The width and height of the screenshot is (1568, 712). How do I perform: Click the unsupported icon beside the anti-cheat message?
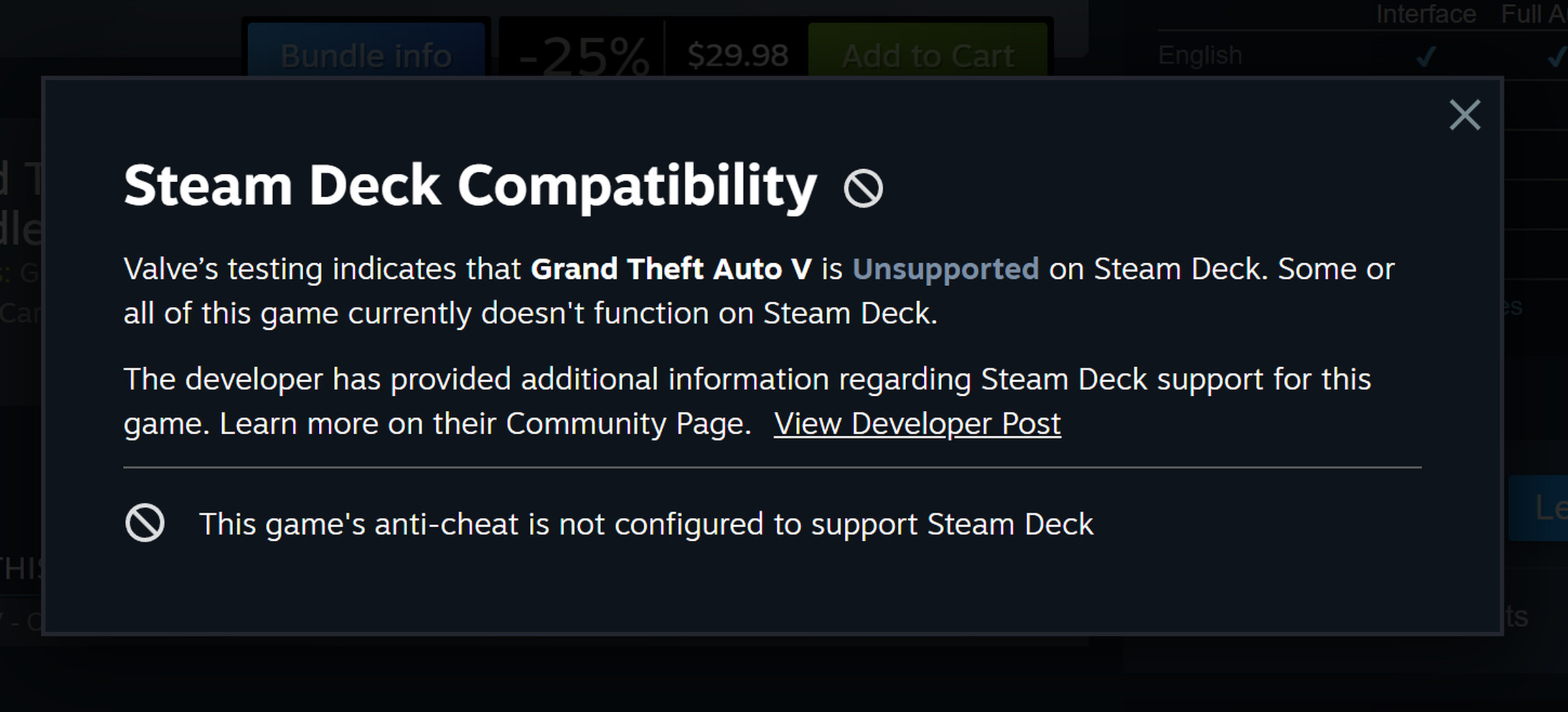tap(144, 523)
